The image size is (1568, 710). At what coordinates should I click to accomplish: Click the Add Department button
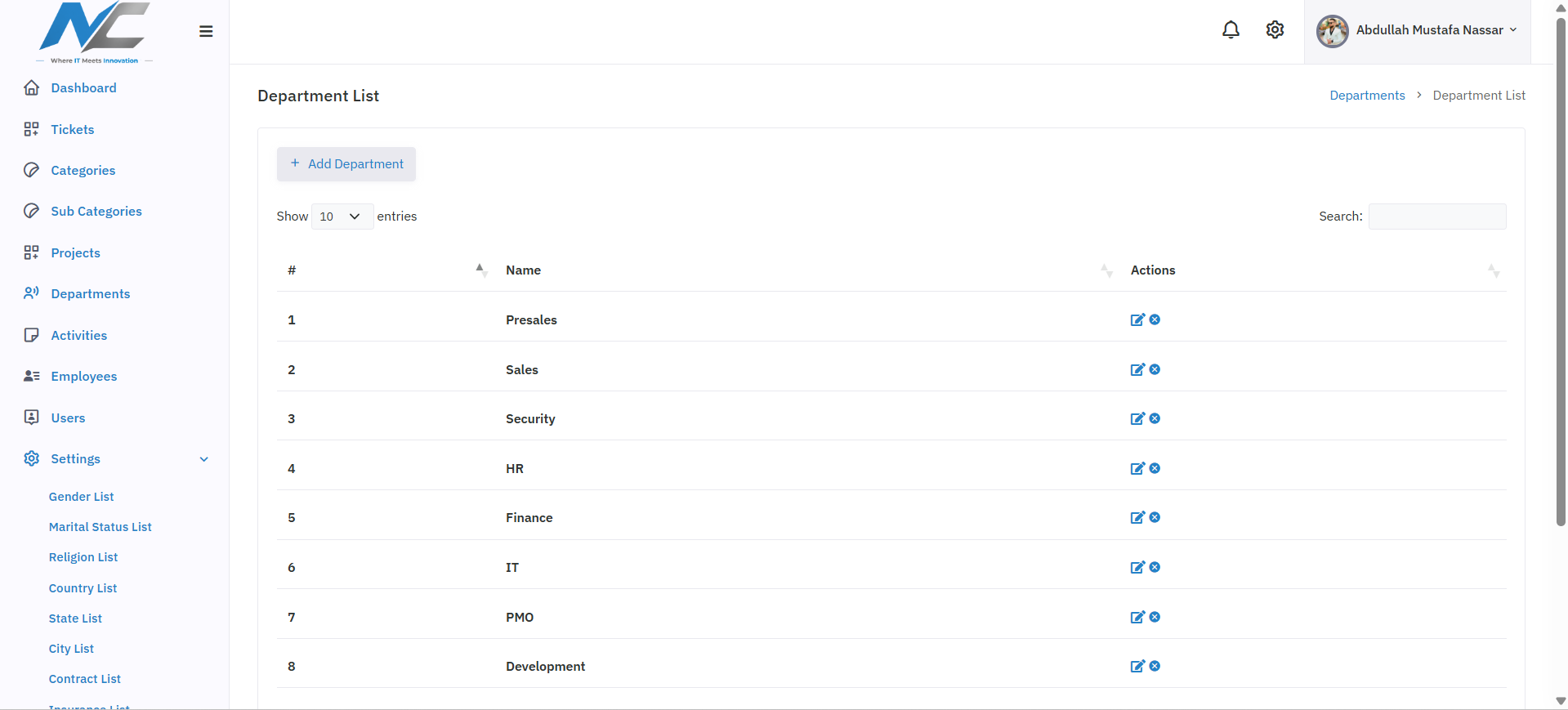346,164
